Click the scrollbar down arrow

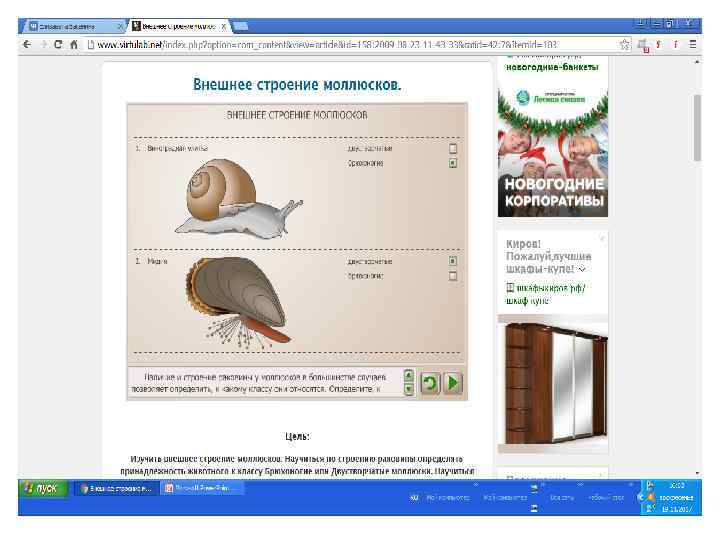(x=697, y=473)
